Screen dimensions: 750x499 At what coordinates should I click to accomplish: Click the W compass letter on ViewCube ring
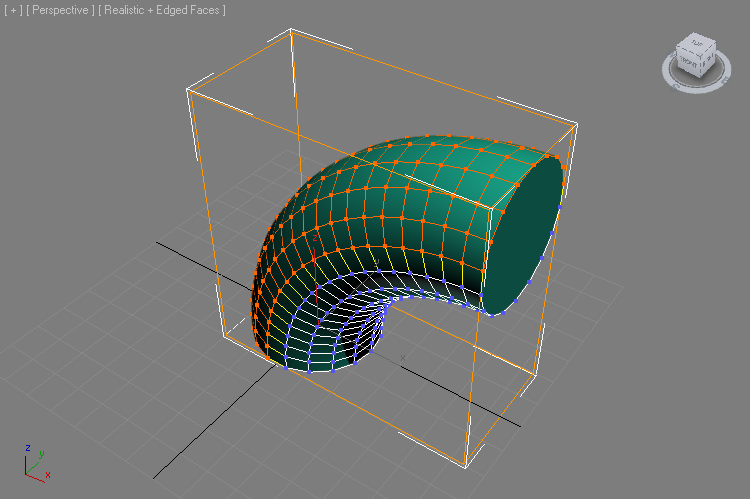coord(670,53)
